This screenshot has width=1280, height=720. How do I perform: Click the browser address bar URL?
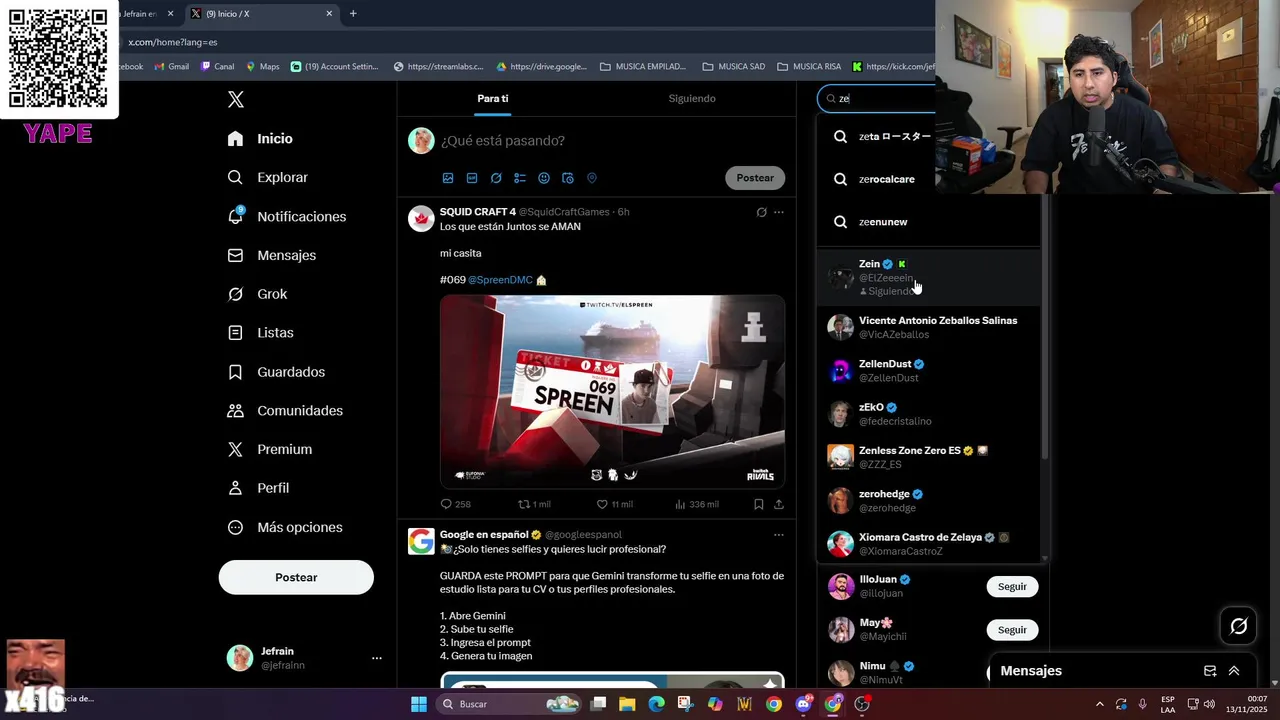[x=172, y=42]
